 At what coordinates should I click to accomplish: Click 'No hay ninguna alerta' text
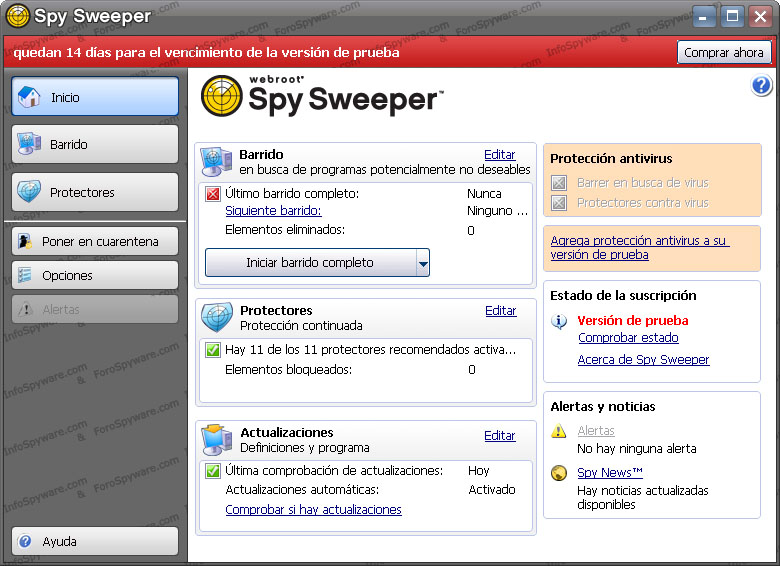pyautogui.click(x=637, y=449)
